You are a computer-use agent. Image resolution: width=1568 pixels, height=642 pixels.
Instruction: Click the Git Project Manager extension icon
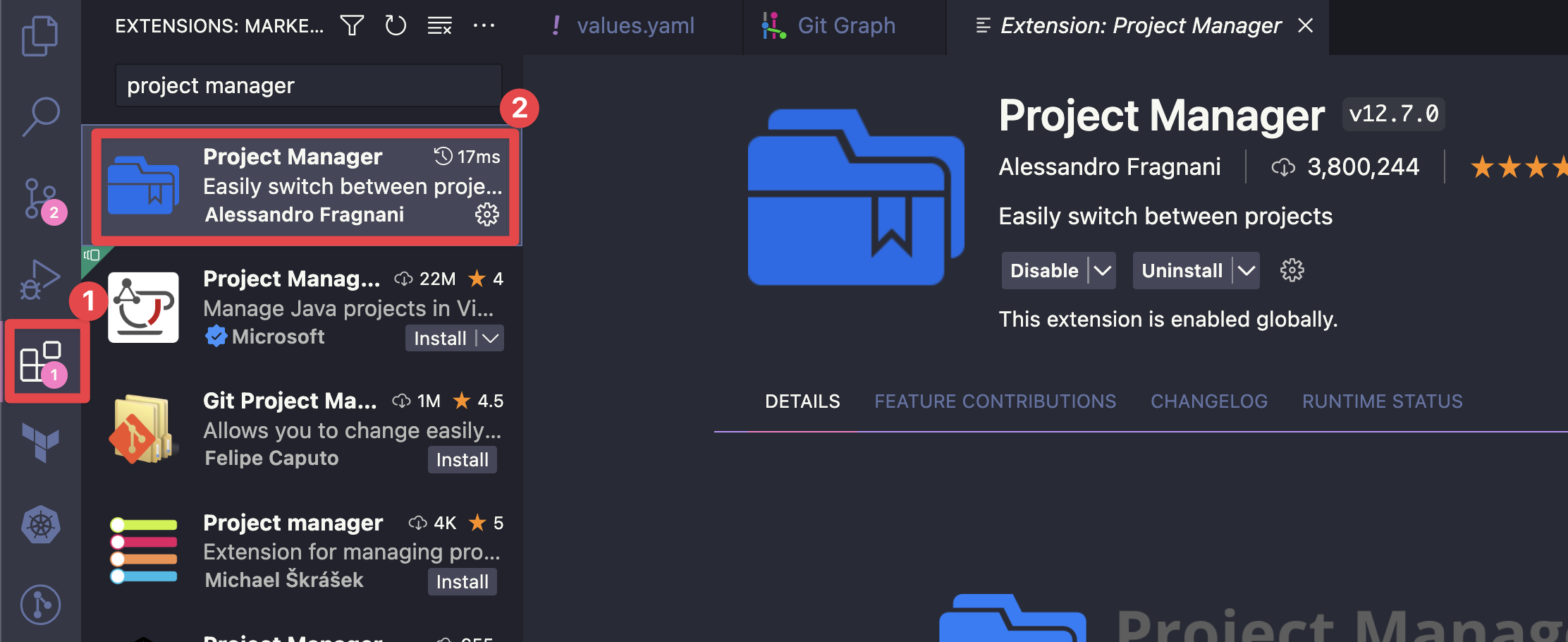[142, 429]
